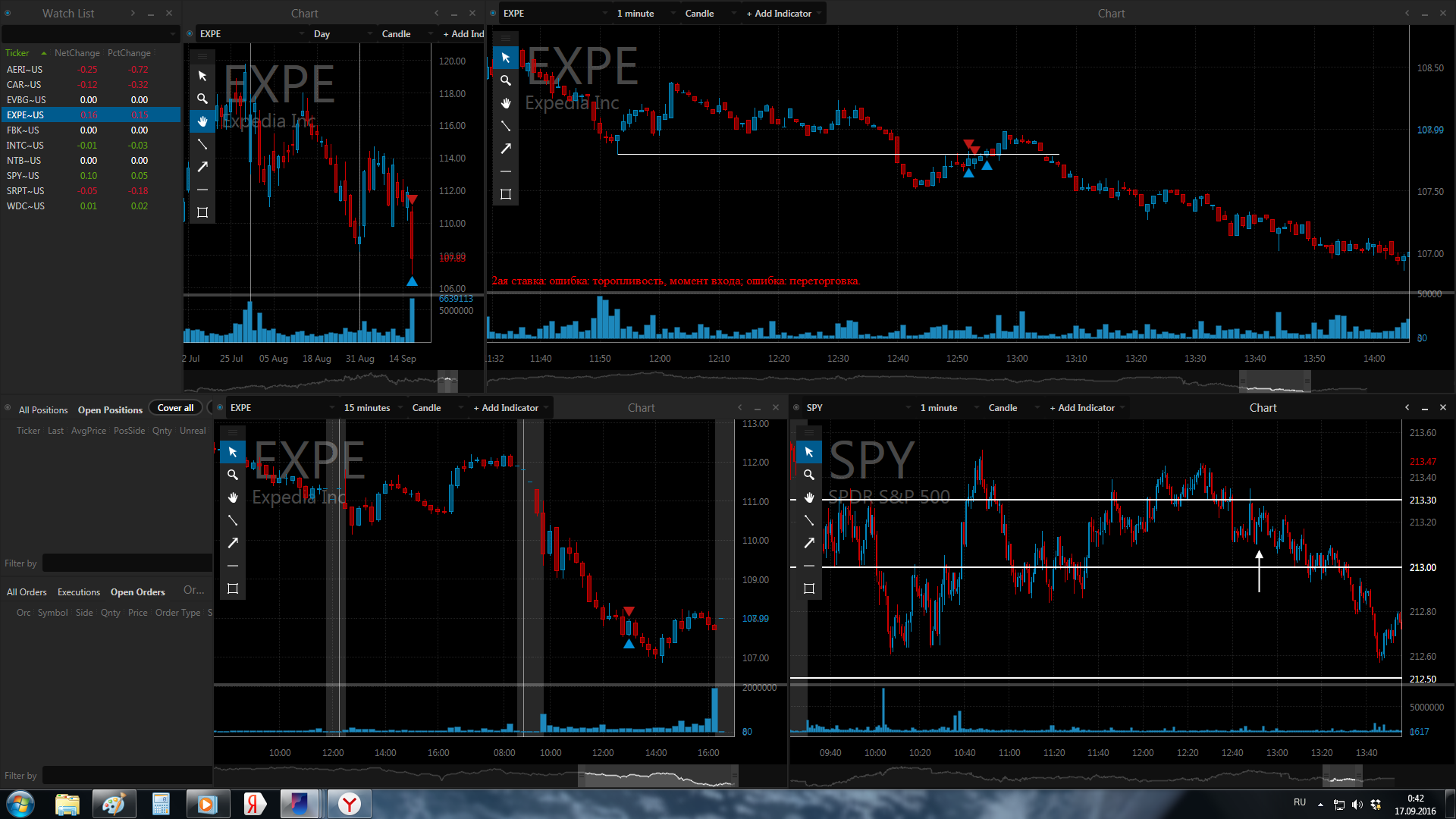Select arrow tool in EXPE 15 minutes chart

pyautogui.click(x=233, y=543)
